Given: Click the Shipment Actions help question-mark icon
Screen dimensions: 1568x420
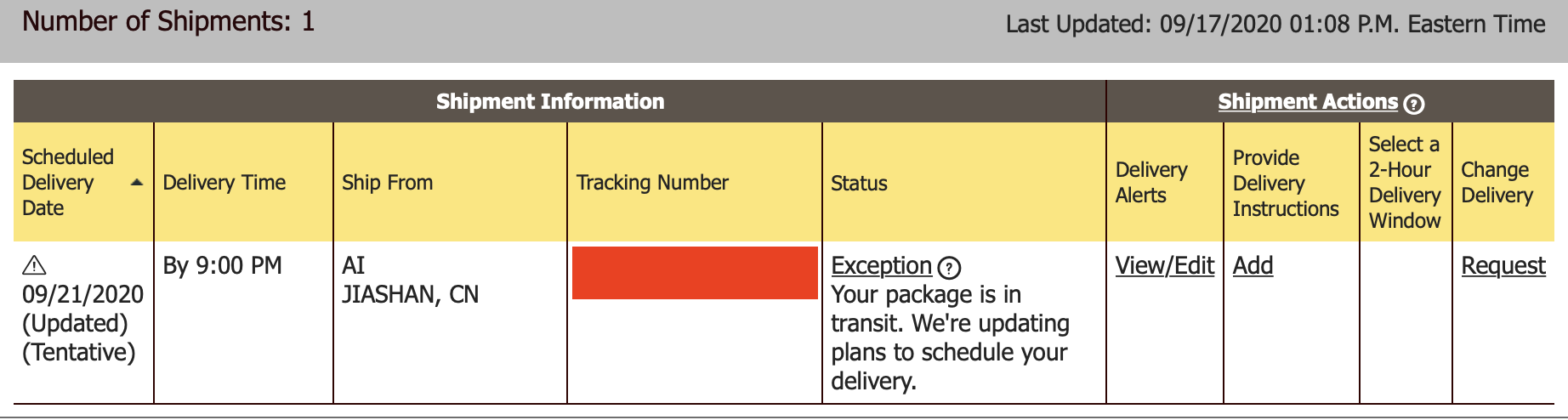Looking at the screenshot, I should (1413, 104).
